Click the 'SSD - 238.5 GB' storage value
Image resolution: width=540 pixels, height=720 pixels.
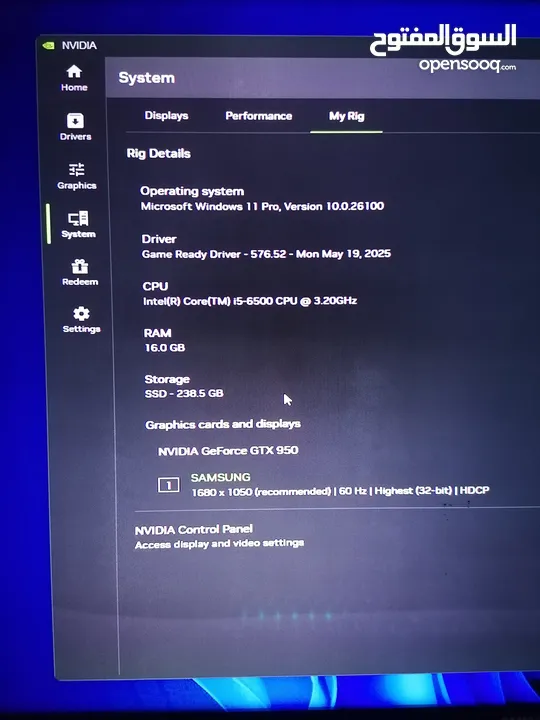pos(184,394)
